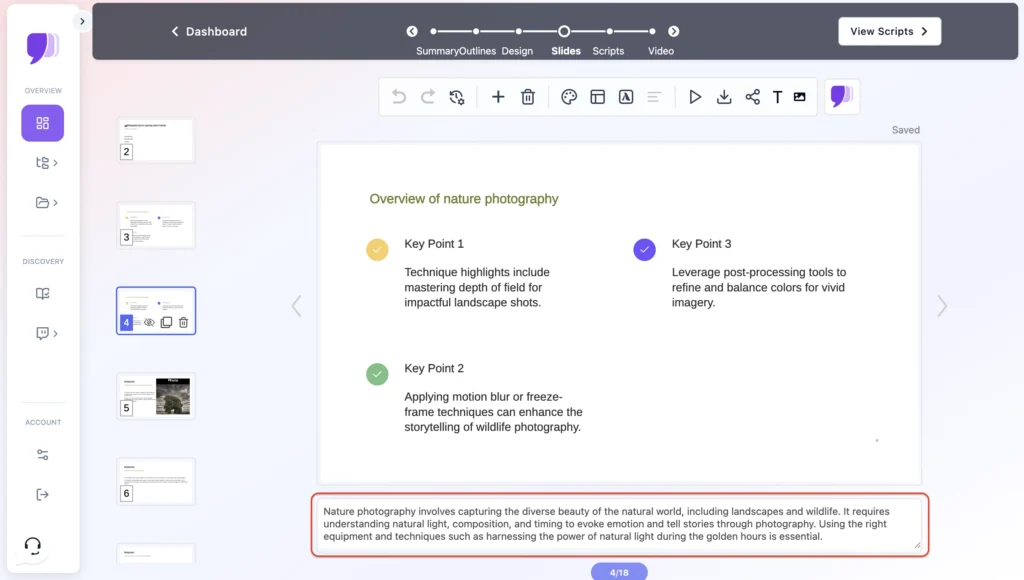Expand the feedback chat menu in sidebar

[46, 333]
